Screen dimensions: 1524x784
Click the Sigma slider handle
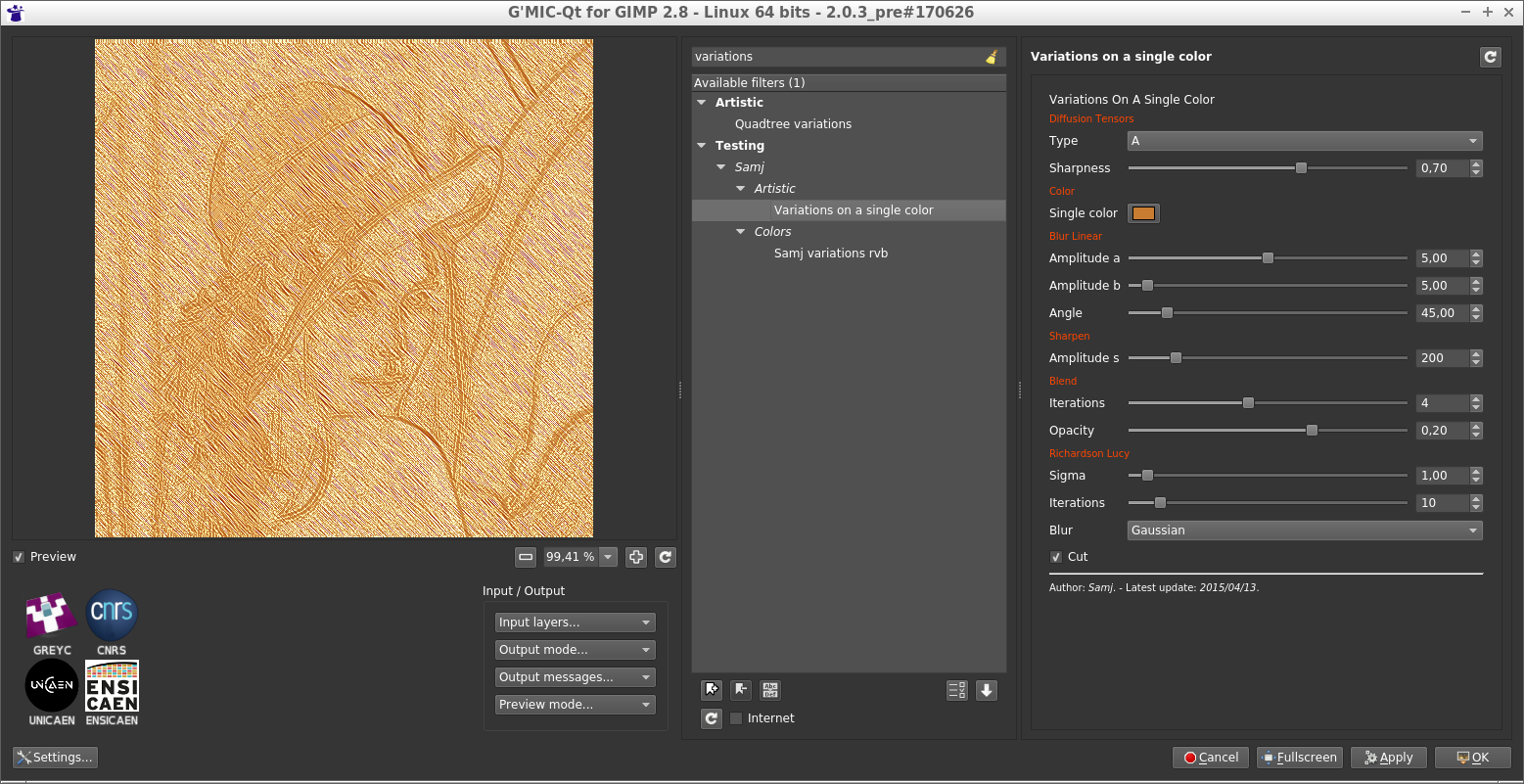(x=1147, y=476)
